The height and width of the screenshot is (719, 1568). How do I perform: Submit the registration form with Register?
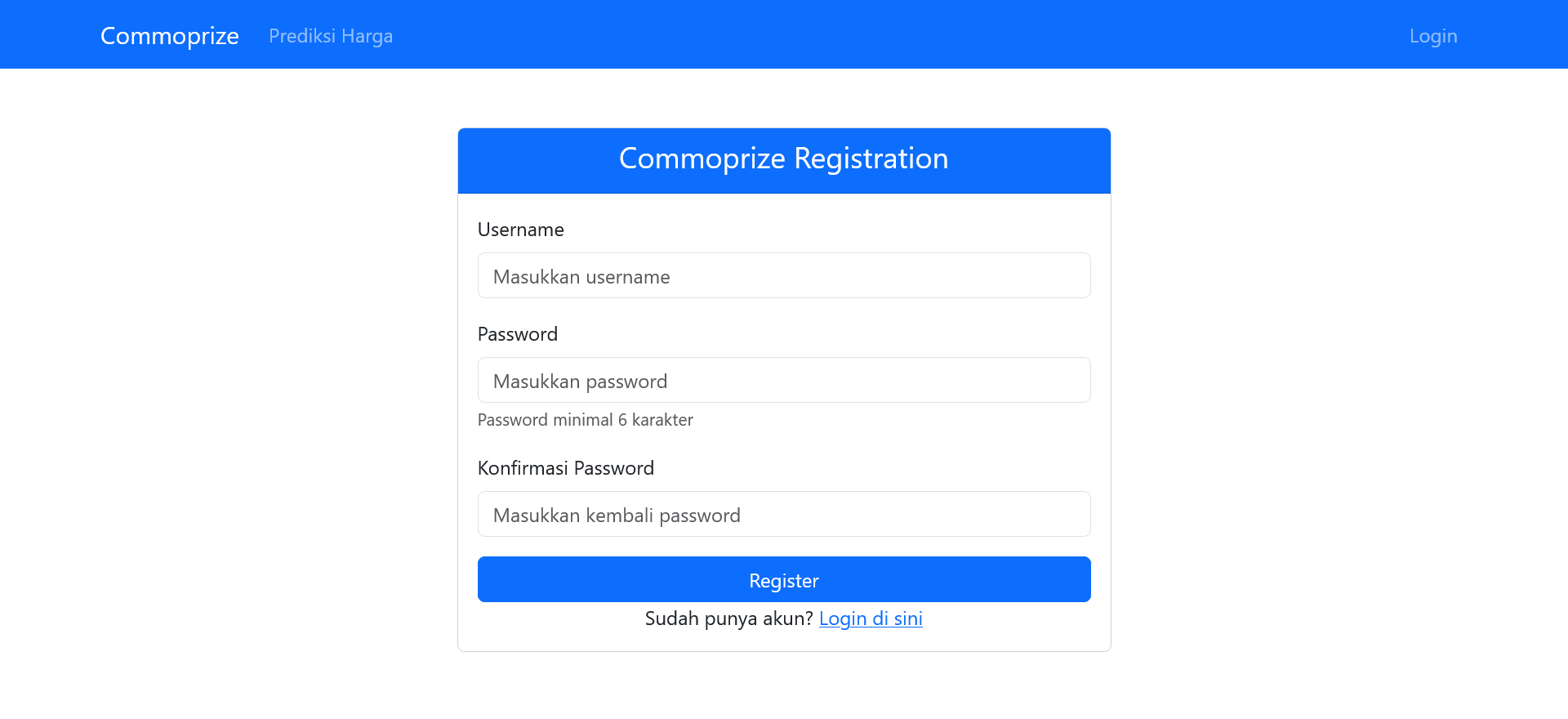tap(783, 580)
